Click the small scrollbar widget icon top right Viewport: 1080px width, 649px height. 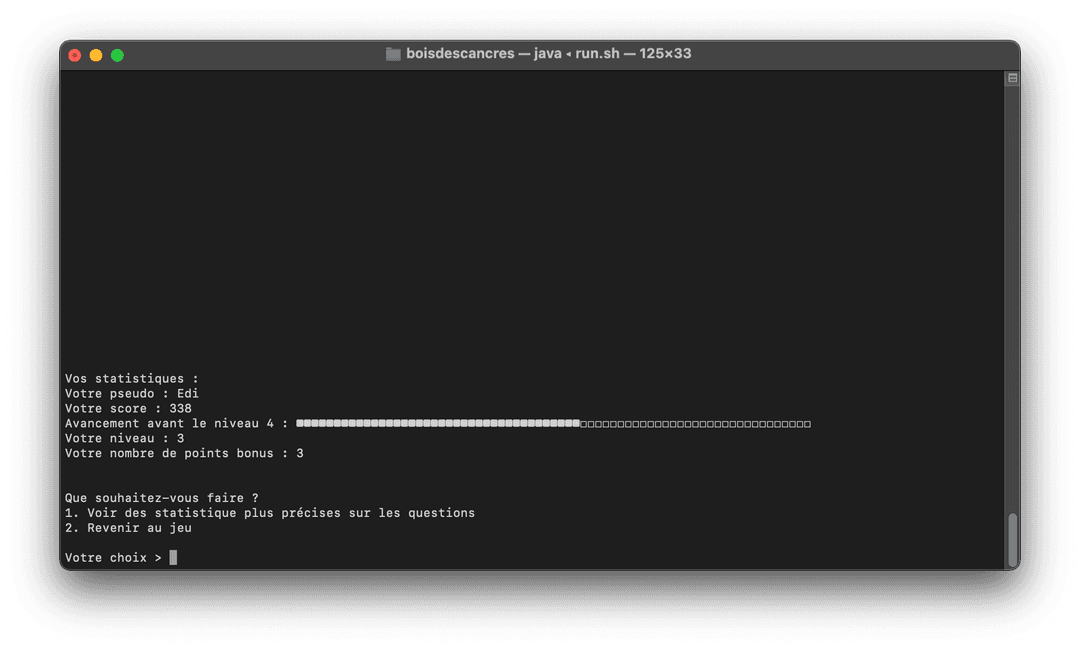click(x=1012, y=76)
